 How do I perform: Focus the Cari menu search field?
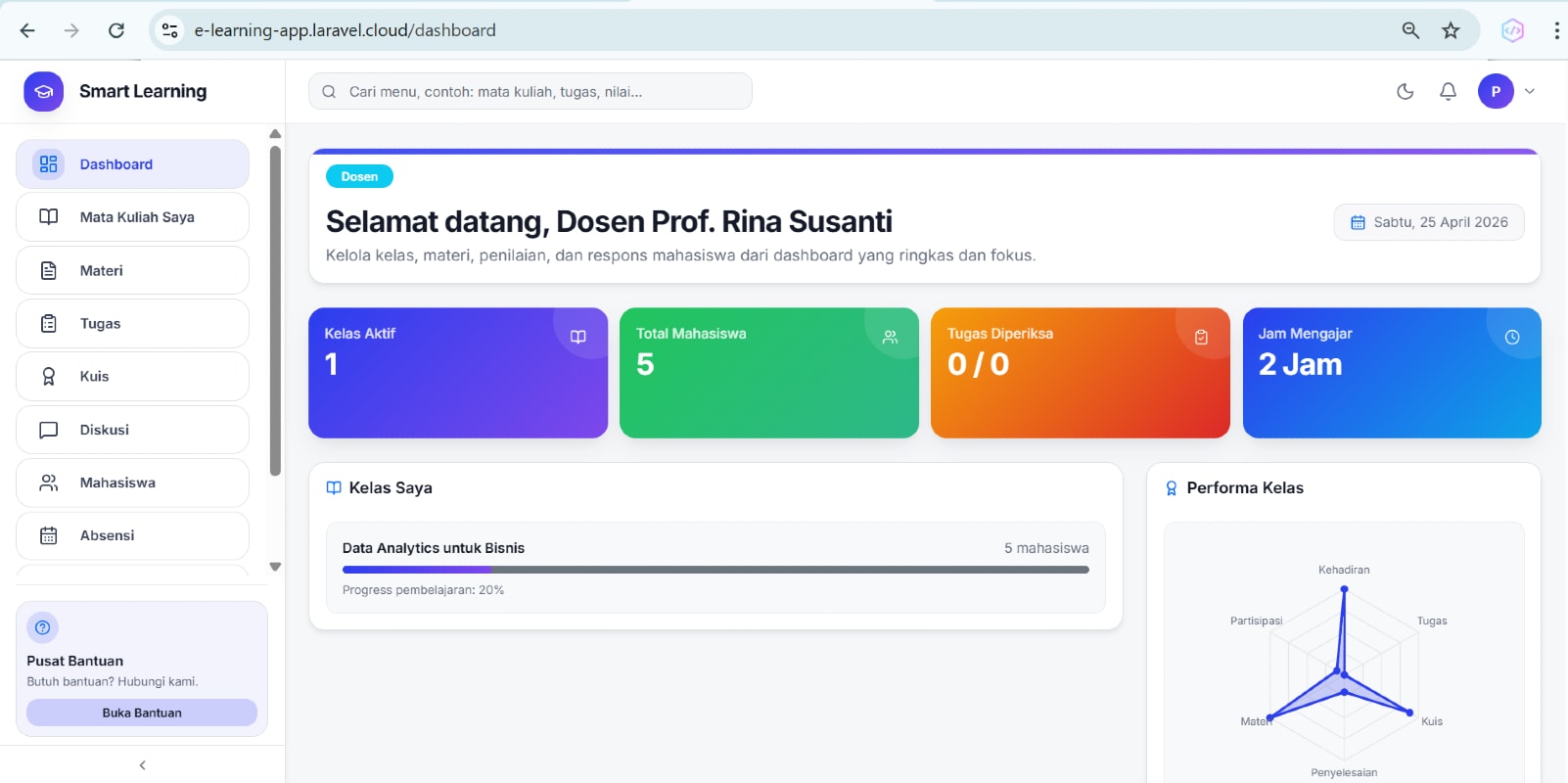pyautogui.click(x=530, y=91)
